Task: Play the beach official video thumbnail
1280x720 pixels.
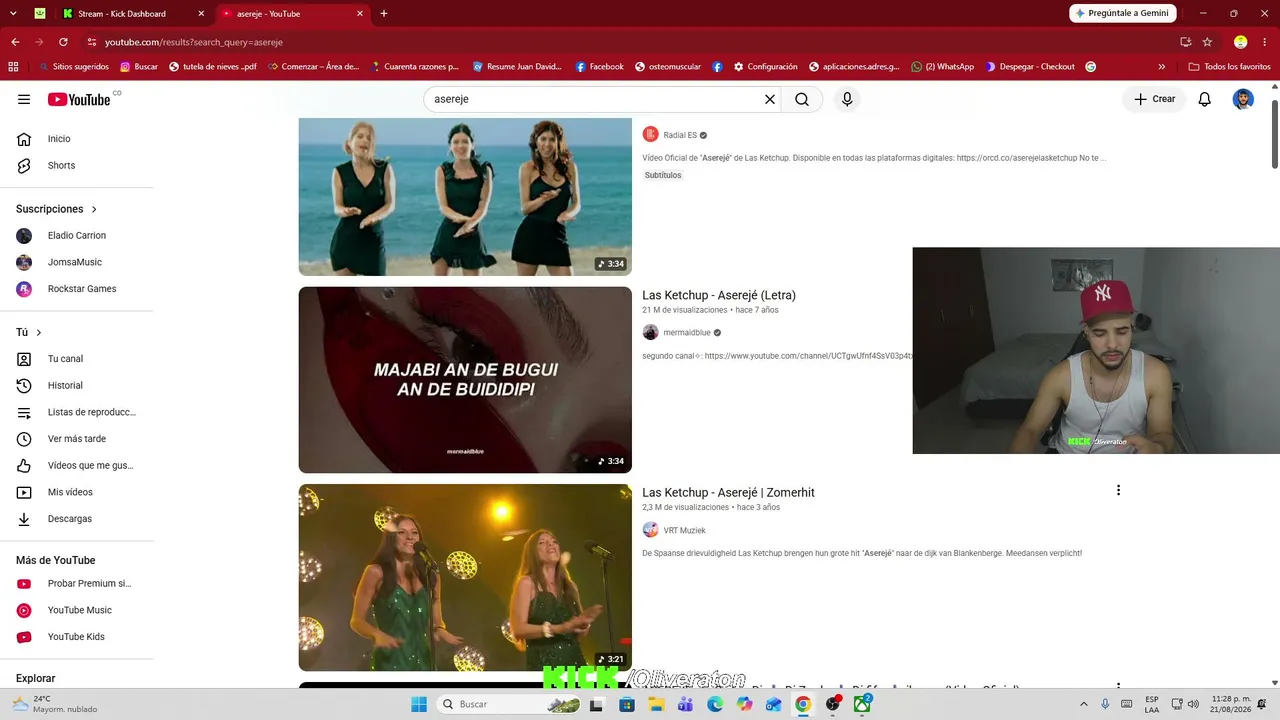Action: (x=465, y=197)
